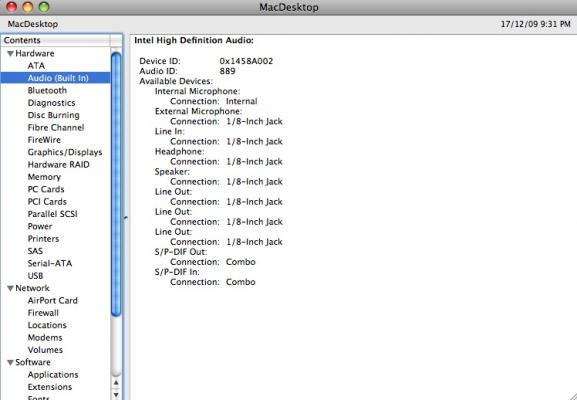Click the Audio ID value 889
This screenshot has width=577, height=400.
[227, 71]
